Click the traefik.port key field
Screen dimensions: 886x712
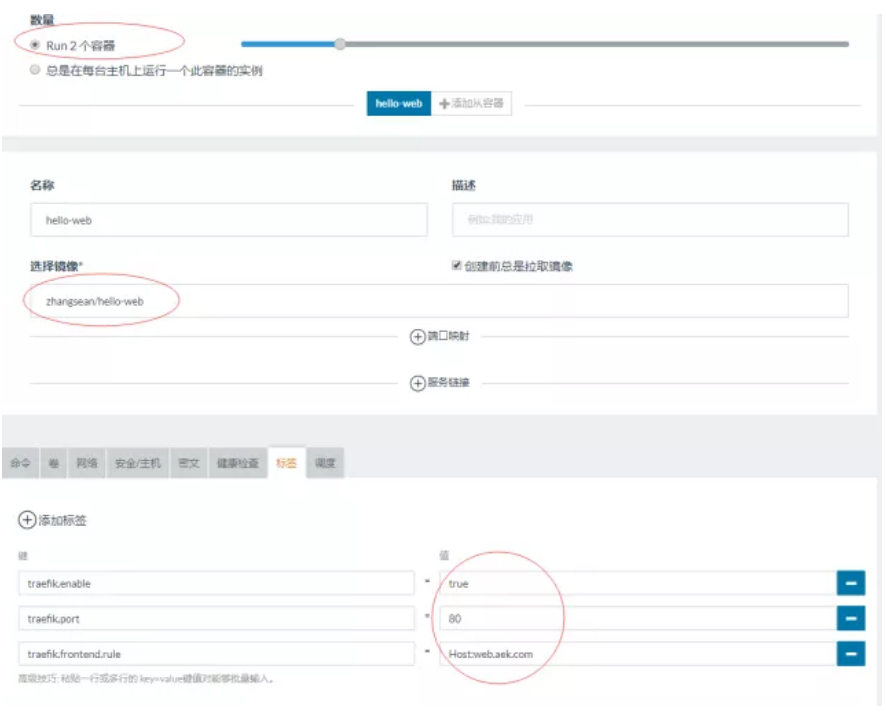point(216,619)
